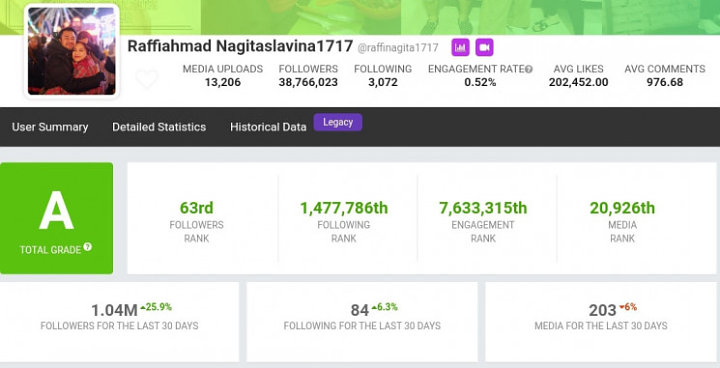Click the 25.9% followers increase indicator
The width and height of the screenshot is (720, 368).
click(156, 307)
